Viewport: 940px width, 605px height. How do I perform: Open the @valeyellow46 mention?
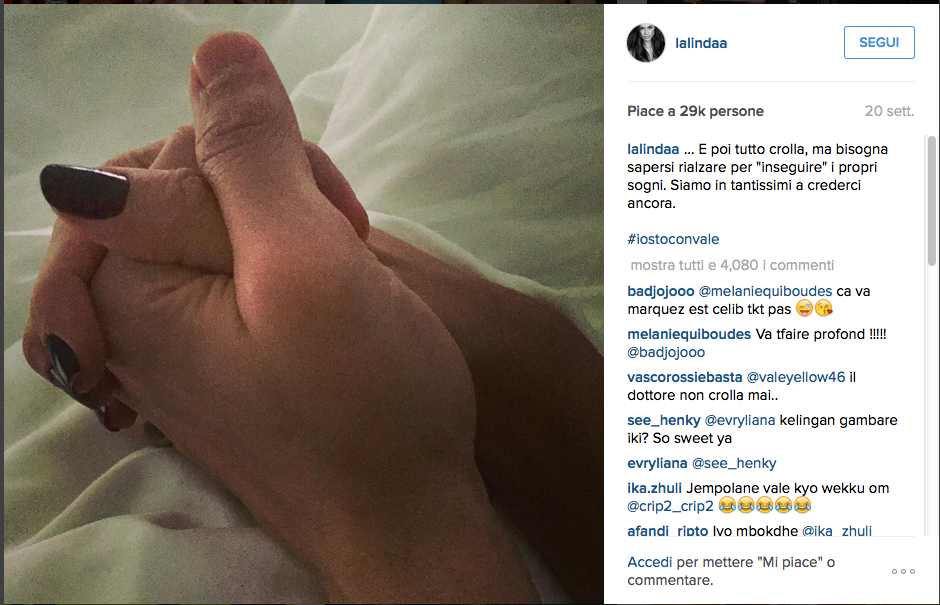796,378
